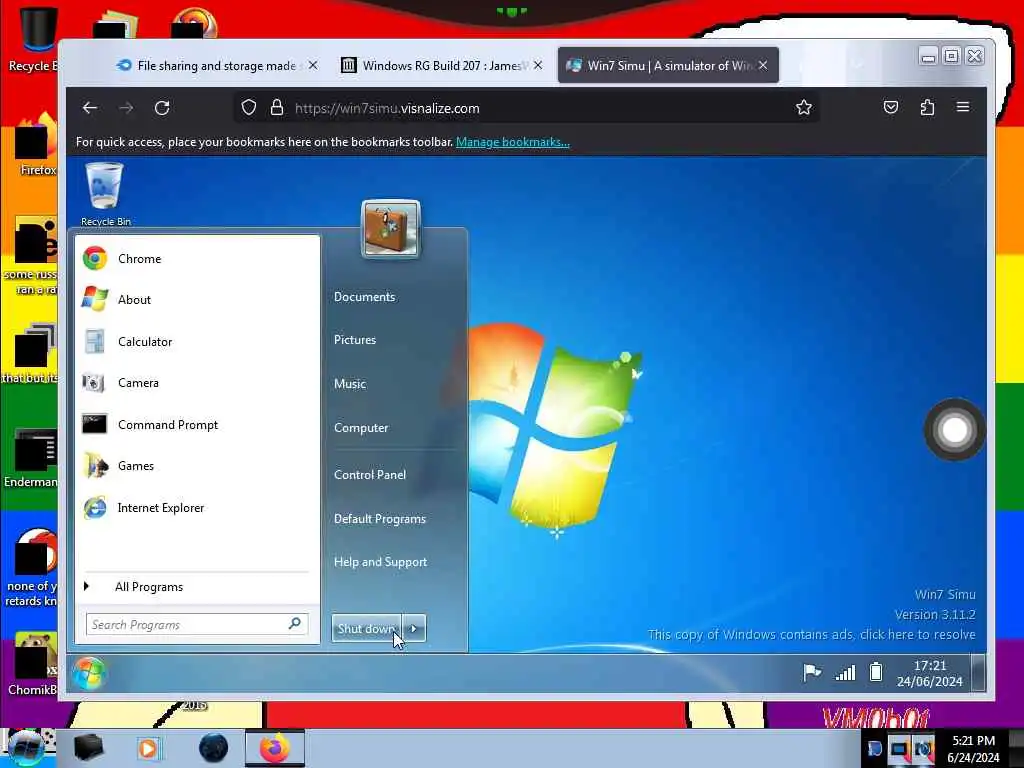The height and width of the screenshot is (768, 1024).
Task: Open the Firefox hamburger menu
Action: (x=963, y=107)
